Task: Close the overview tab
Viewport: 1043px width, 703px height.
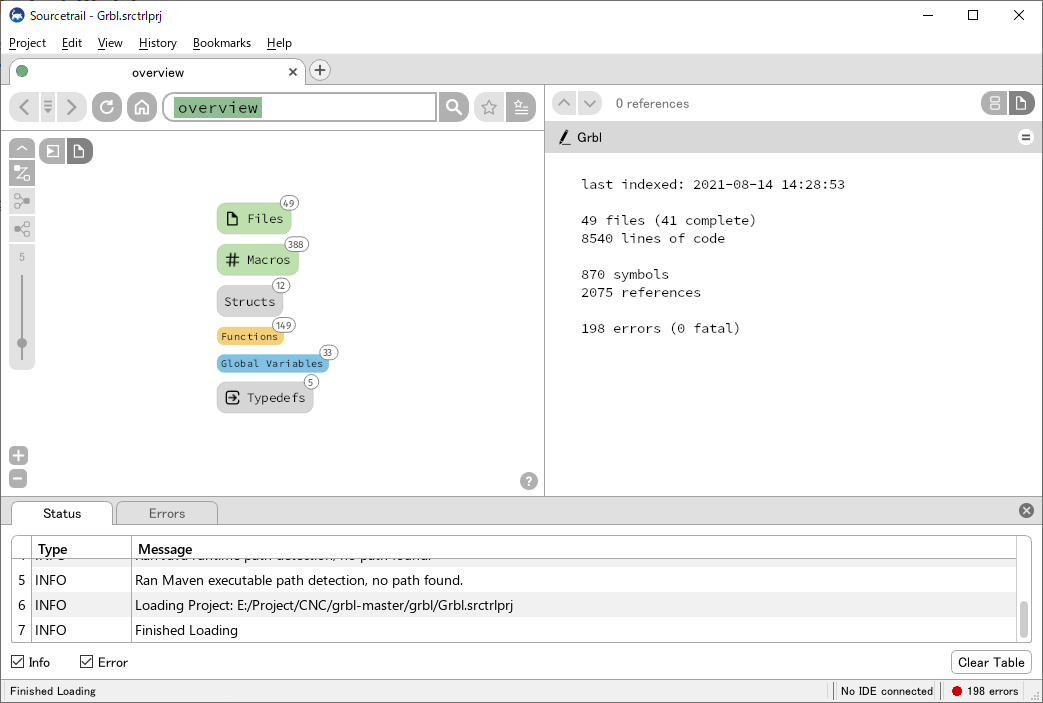Action: tap(293, 72)
